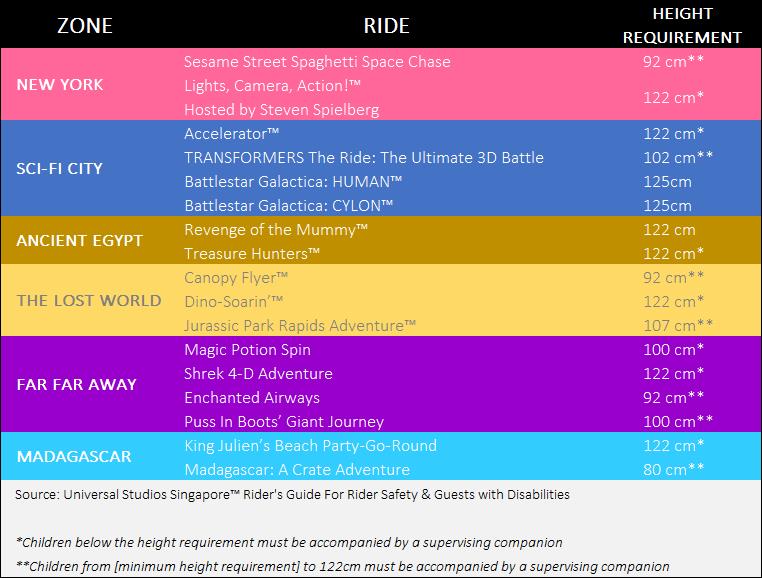Click Jurassic Park Rapids Adventure ride
Viewport: 762px width, 578px height.
click(300, 326)
